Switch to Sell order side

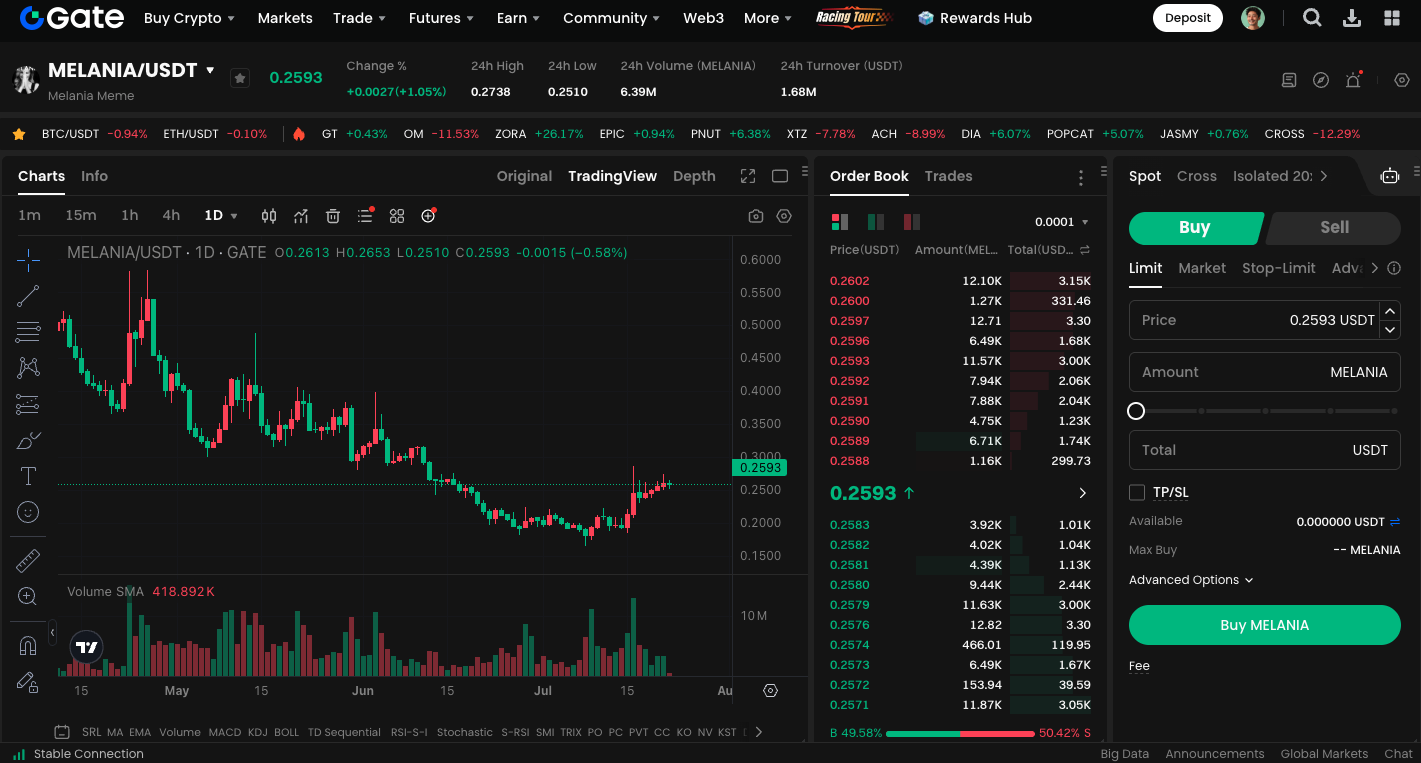tap(1334, 227)
